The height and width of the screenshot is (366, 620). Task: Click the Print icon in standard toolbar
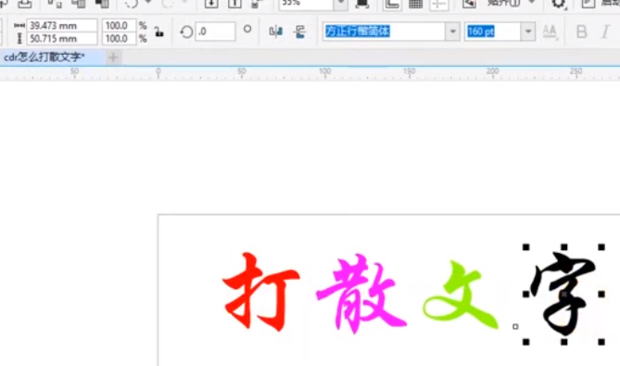click(x=25, y=4)
